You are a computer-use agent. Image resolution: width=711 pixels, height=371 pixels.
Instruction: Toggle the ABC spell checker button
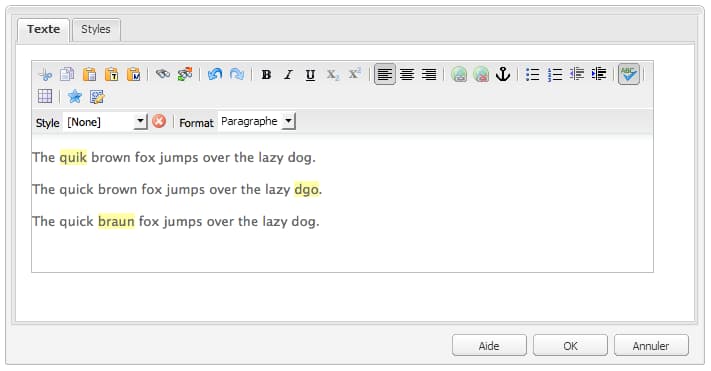coord(629,74)
